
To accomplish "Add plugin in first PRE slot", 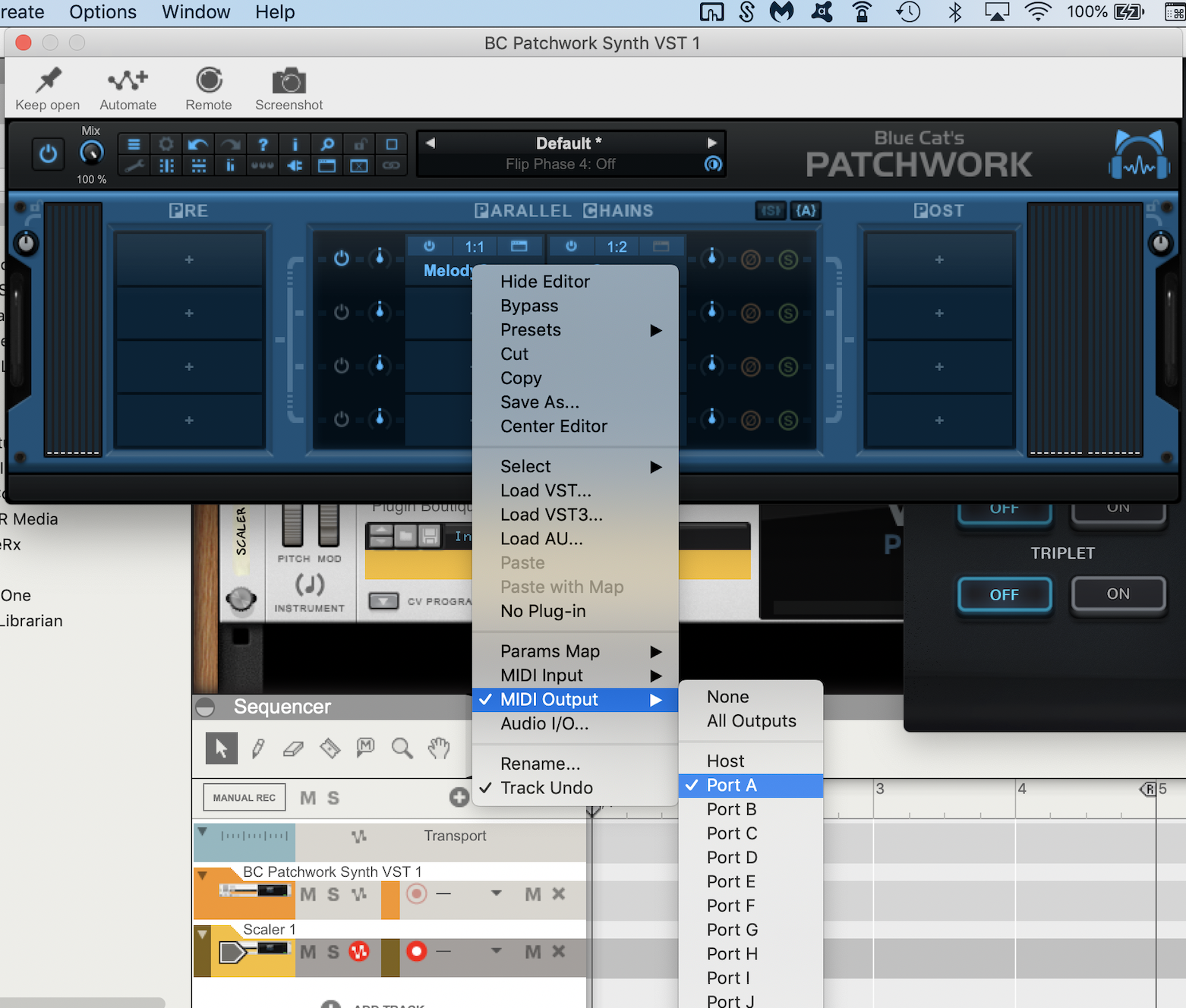I will pyautogui.click(x=189, y=260).
